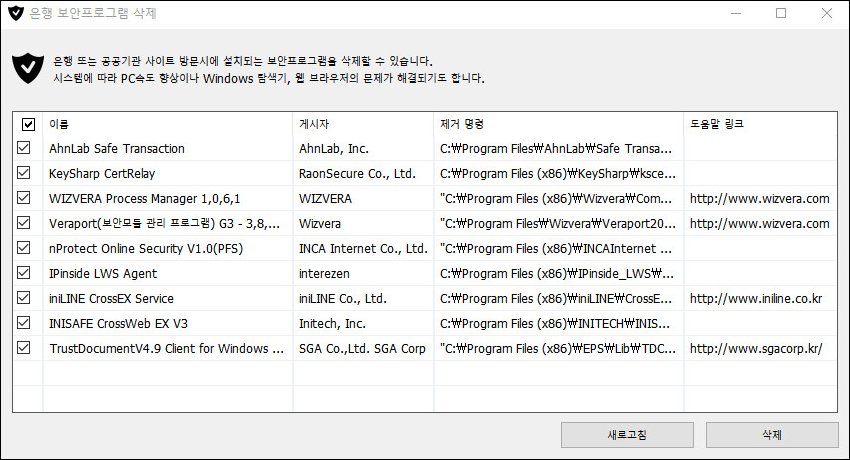The width and height of the screenshot is (850, 460).
Task: Uncheck WIZVERA Process Manager checkbox
Action: click(x=23, y=198)
